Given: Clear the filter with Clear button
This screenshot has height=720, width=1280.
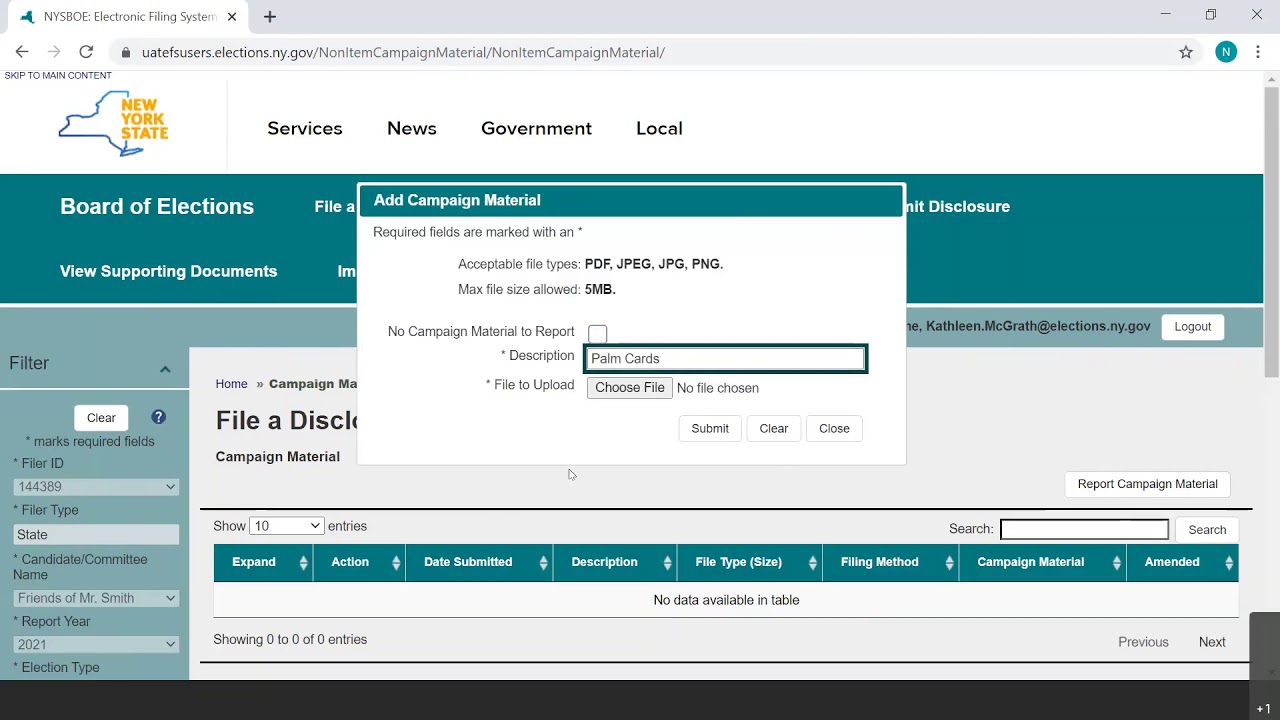Looking at the screenshot, I should pos(101,418).
